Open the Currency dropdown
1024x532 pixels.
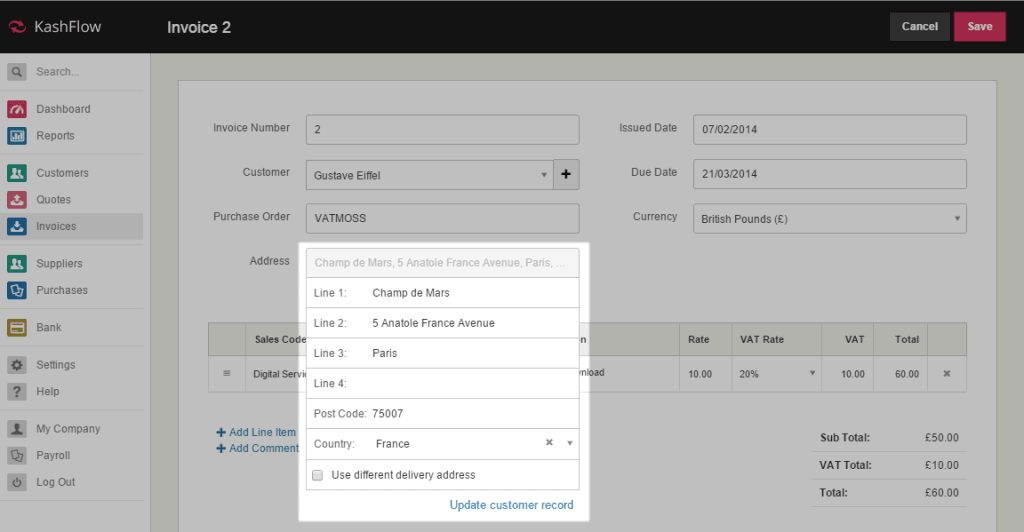click(829, 218)
